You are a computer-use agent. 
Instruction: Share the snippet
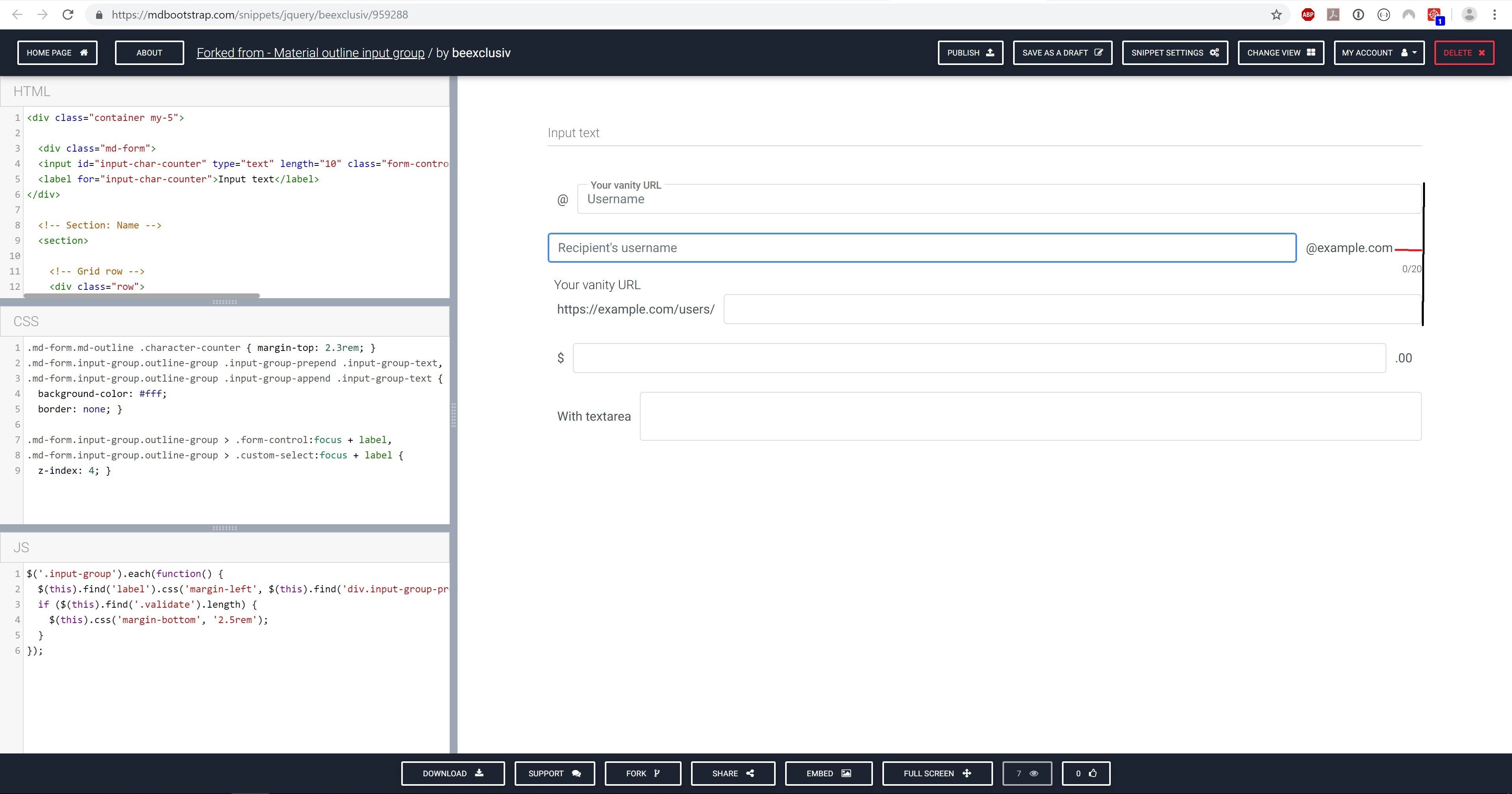[732, 774]
